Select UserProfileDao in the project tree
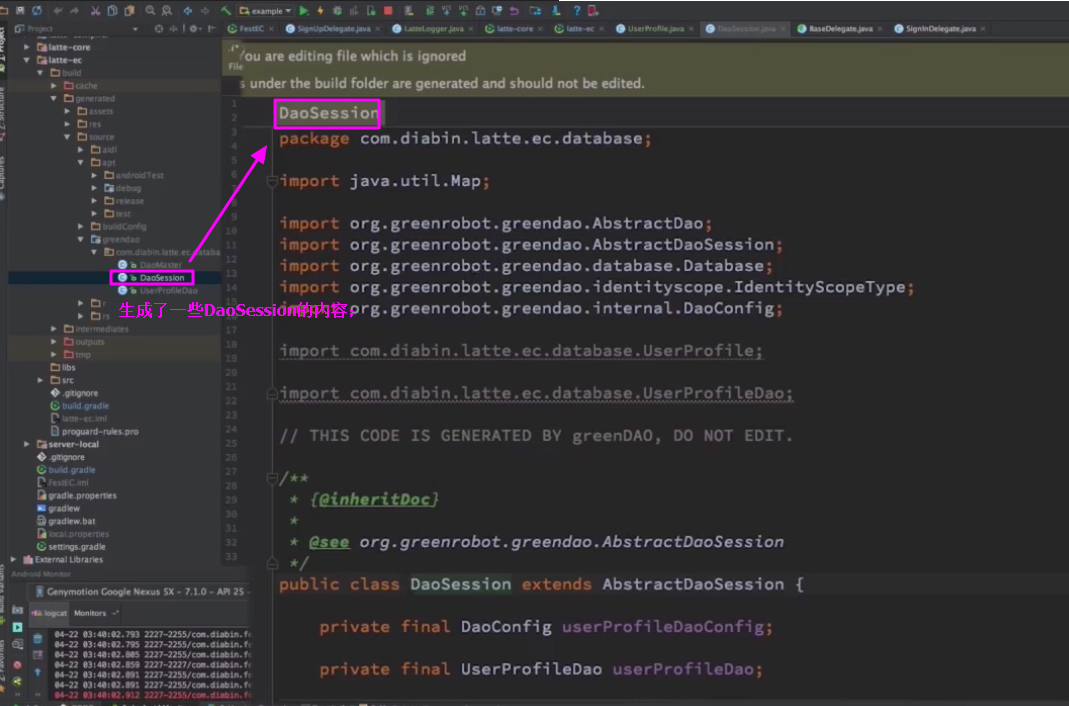Screen dimensions: 1069x706 (x=157, y=290)
